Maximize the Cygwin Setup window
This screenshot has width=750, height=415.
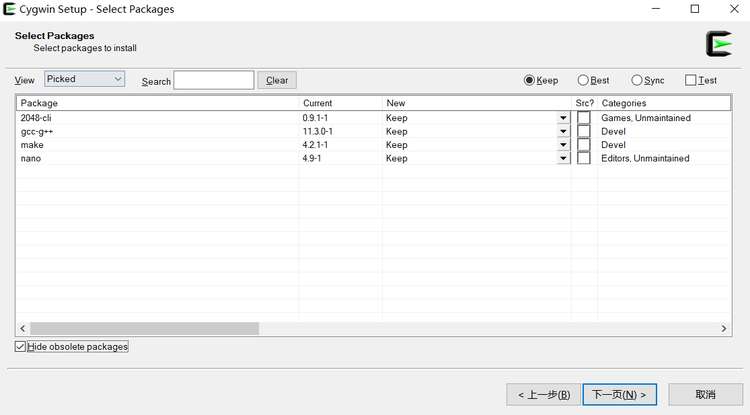(695, 9)
